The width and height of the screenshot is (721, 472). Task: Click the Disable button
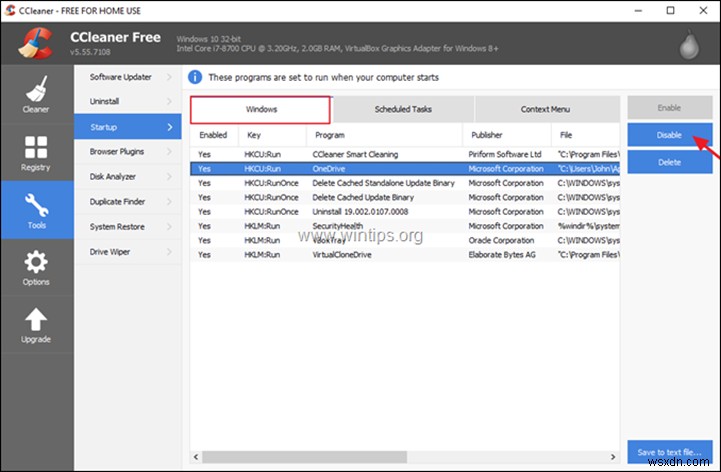(670, 135)
